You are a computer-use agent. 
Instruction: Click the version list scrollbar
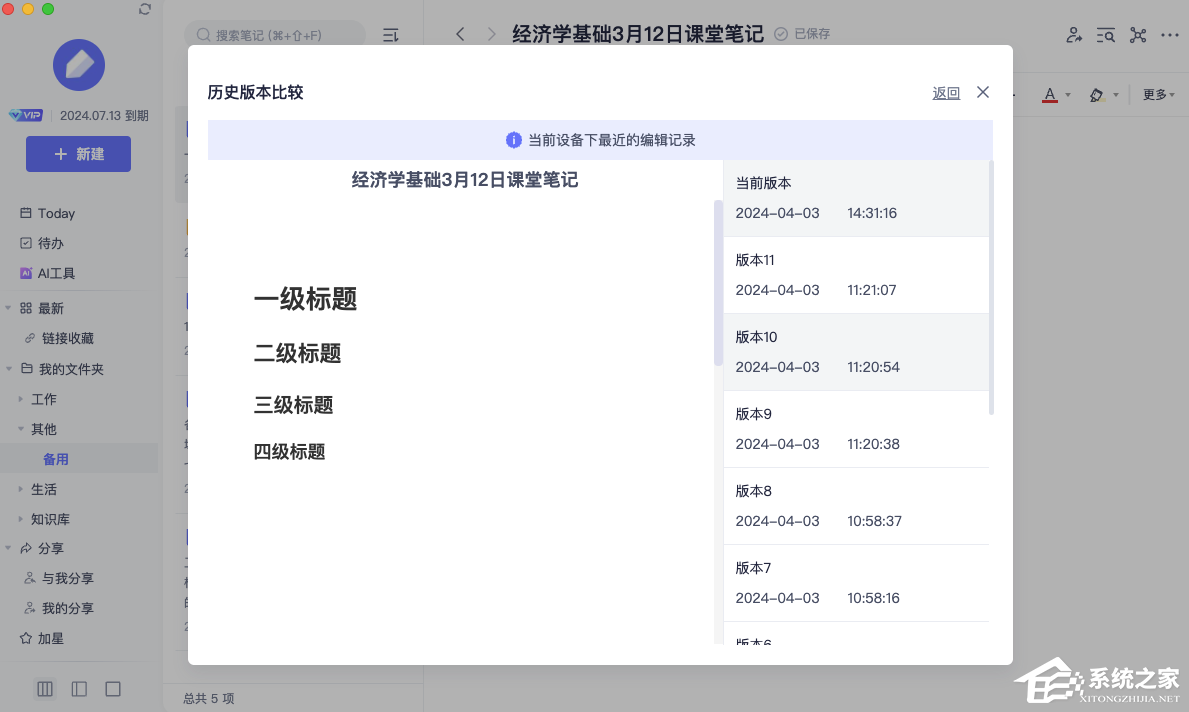point(991,287)
